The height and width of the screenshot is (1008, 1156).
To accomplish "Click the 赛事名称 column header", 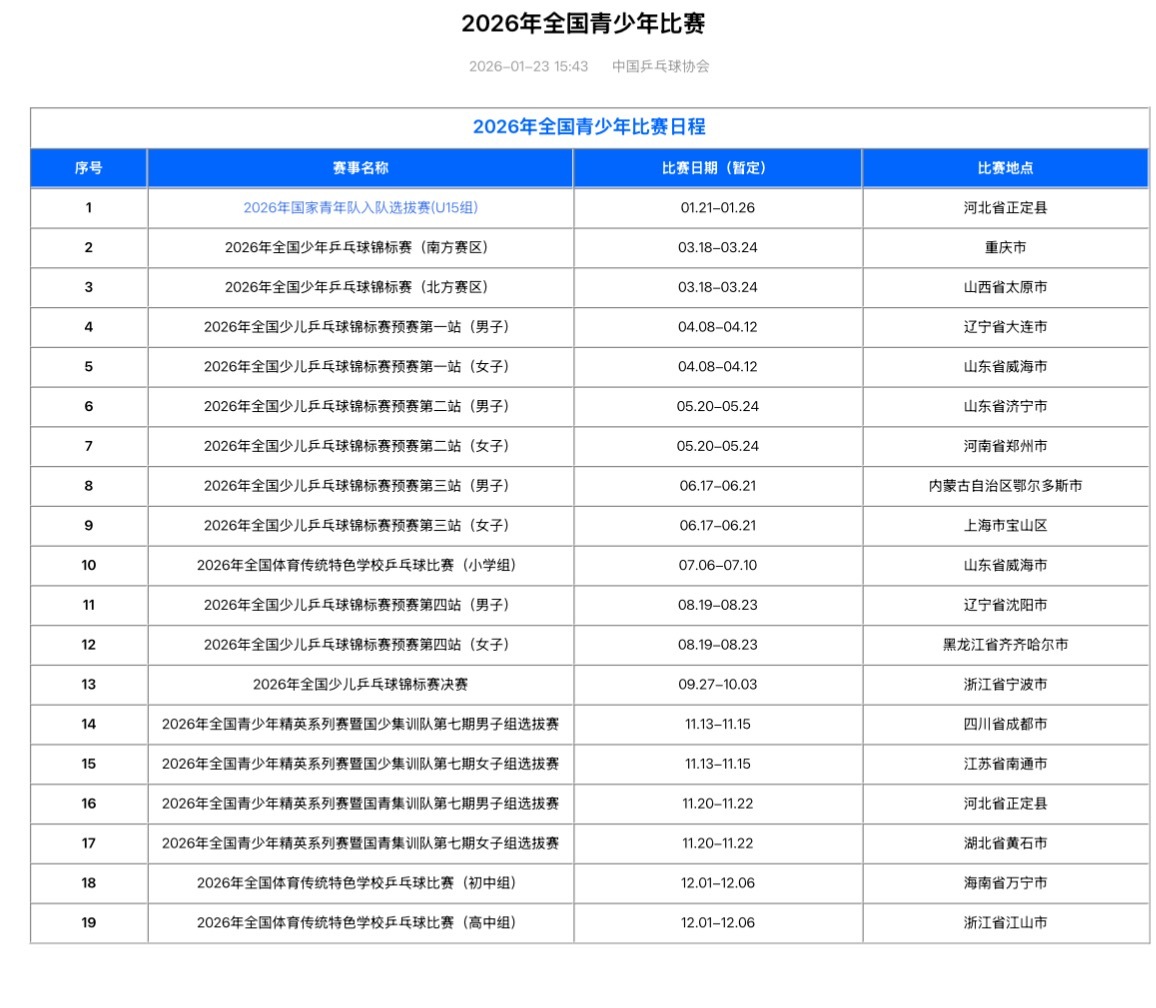I will pos(361,168).
